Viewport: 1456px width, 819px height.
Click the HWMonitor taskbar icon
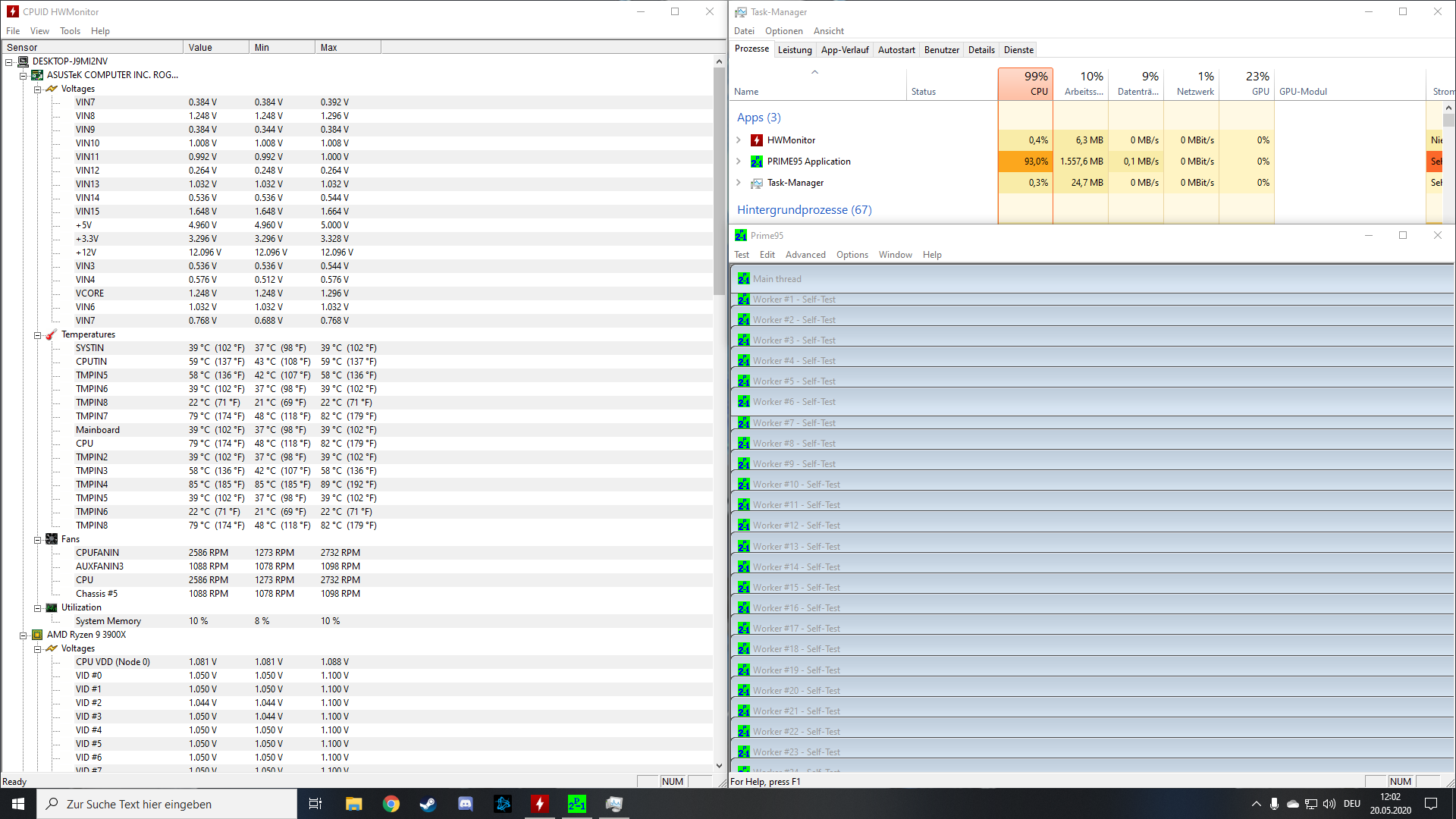539,804
